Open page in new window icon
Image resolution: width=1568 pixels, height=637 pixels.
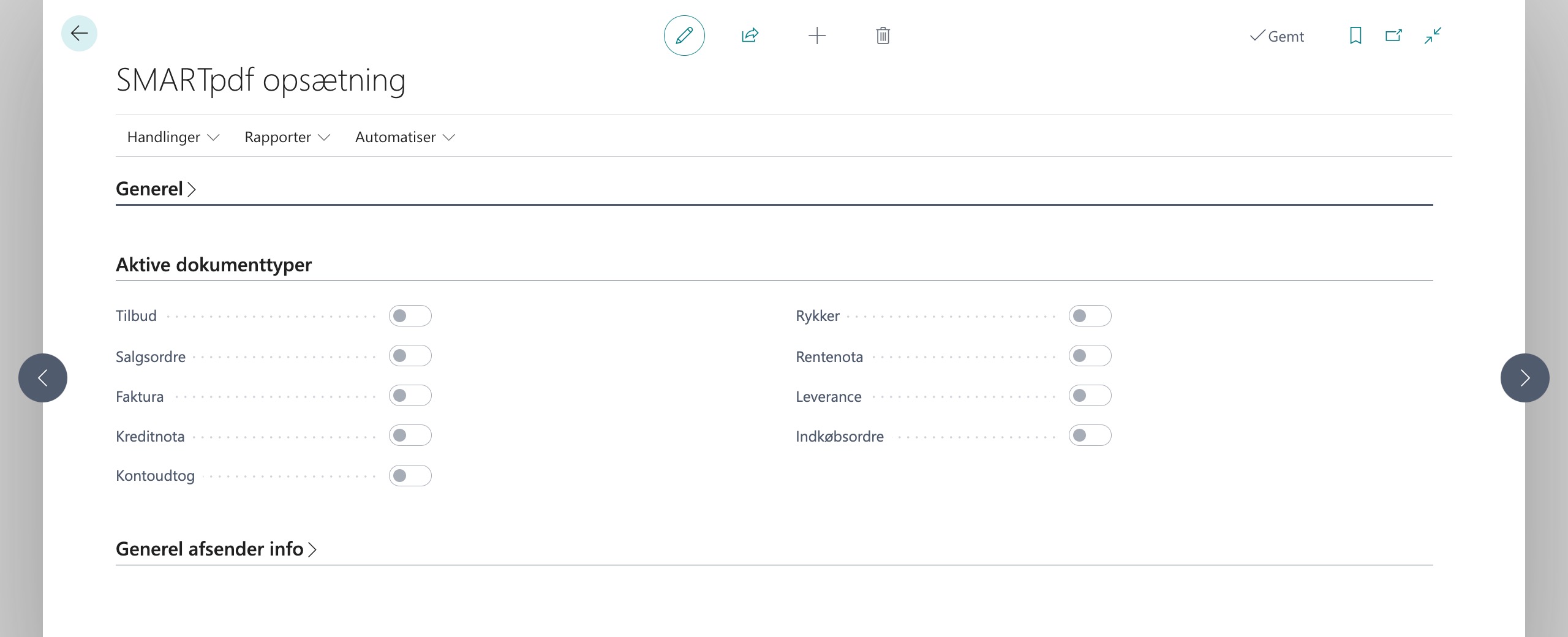[1393, 36]
